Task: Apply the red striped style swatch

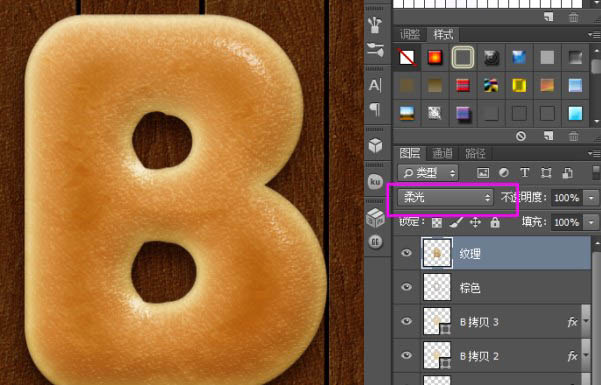Action: click(463, 85)
